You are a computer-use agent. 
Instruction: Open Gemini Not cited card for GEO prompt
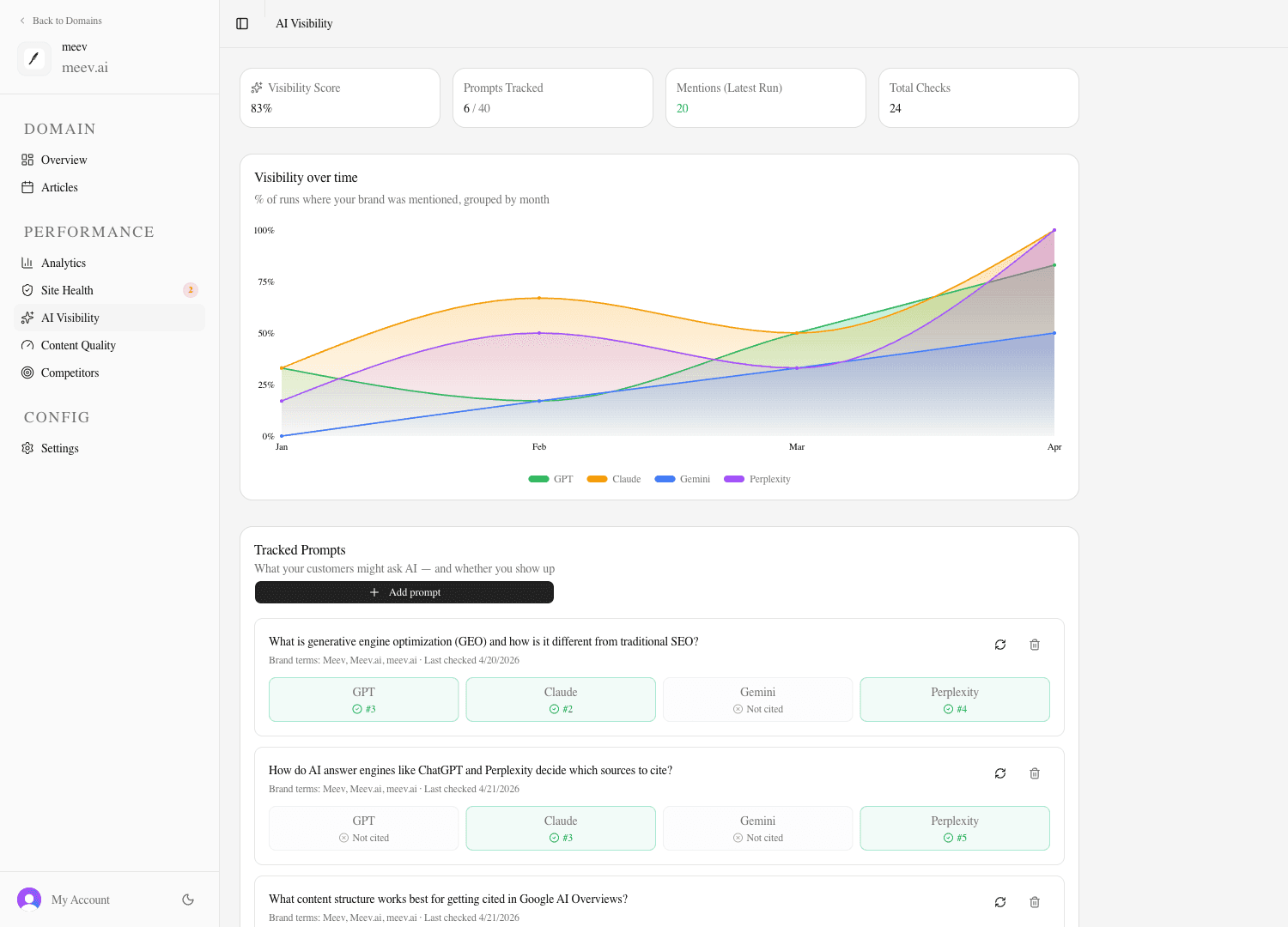tap(758, 700)
